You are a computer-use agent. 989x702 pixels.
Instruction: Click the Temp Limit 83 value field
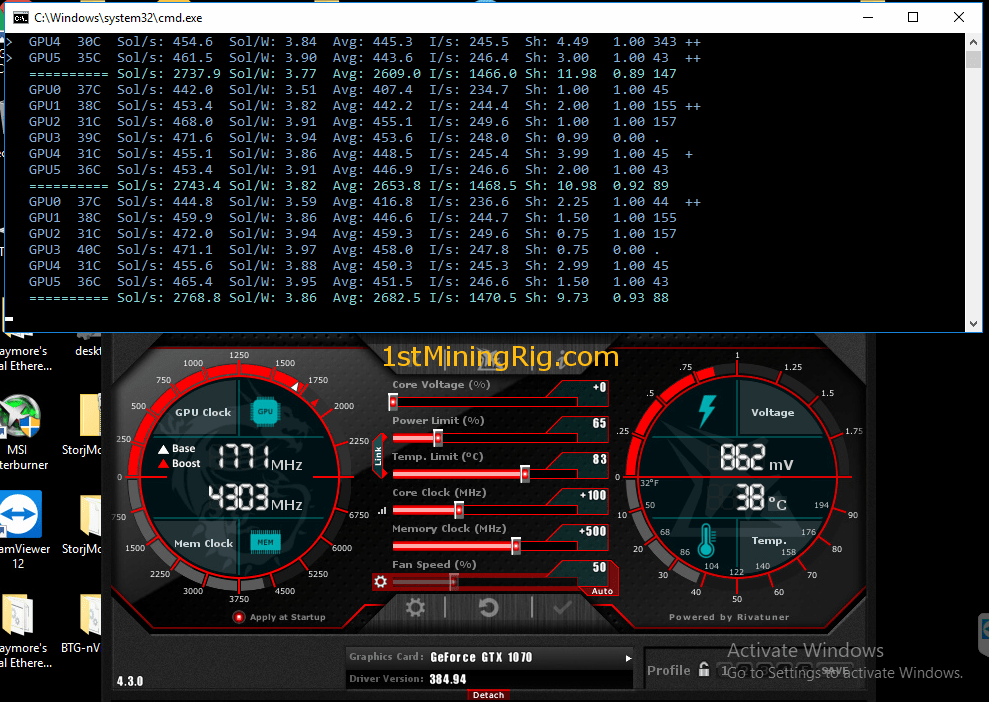click(x=599, y=459)
